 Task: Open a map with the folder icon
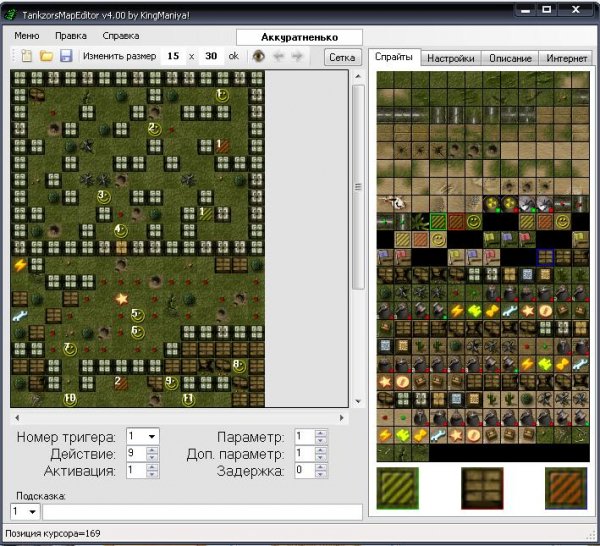tap(46, 56)
